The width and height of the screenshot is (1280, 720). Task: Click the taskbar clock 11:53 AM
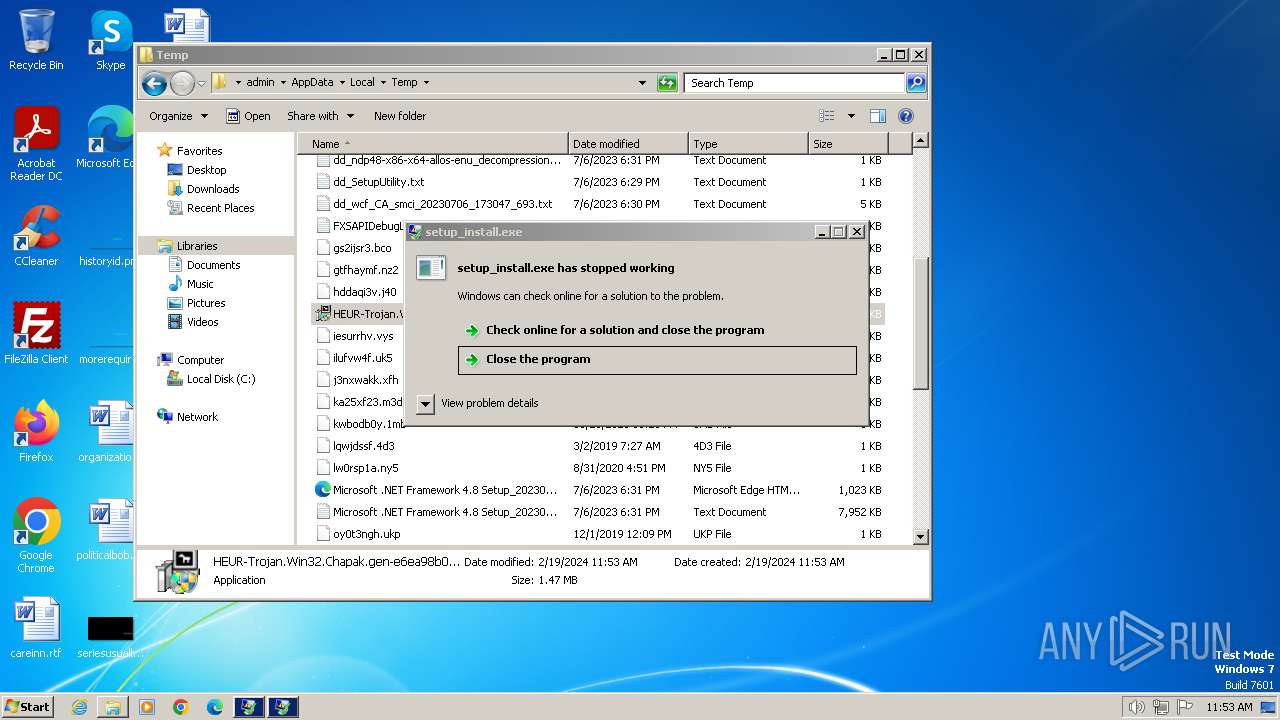[x=1229, y=707]
